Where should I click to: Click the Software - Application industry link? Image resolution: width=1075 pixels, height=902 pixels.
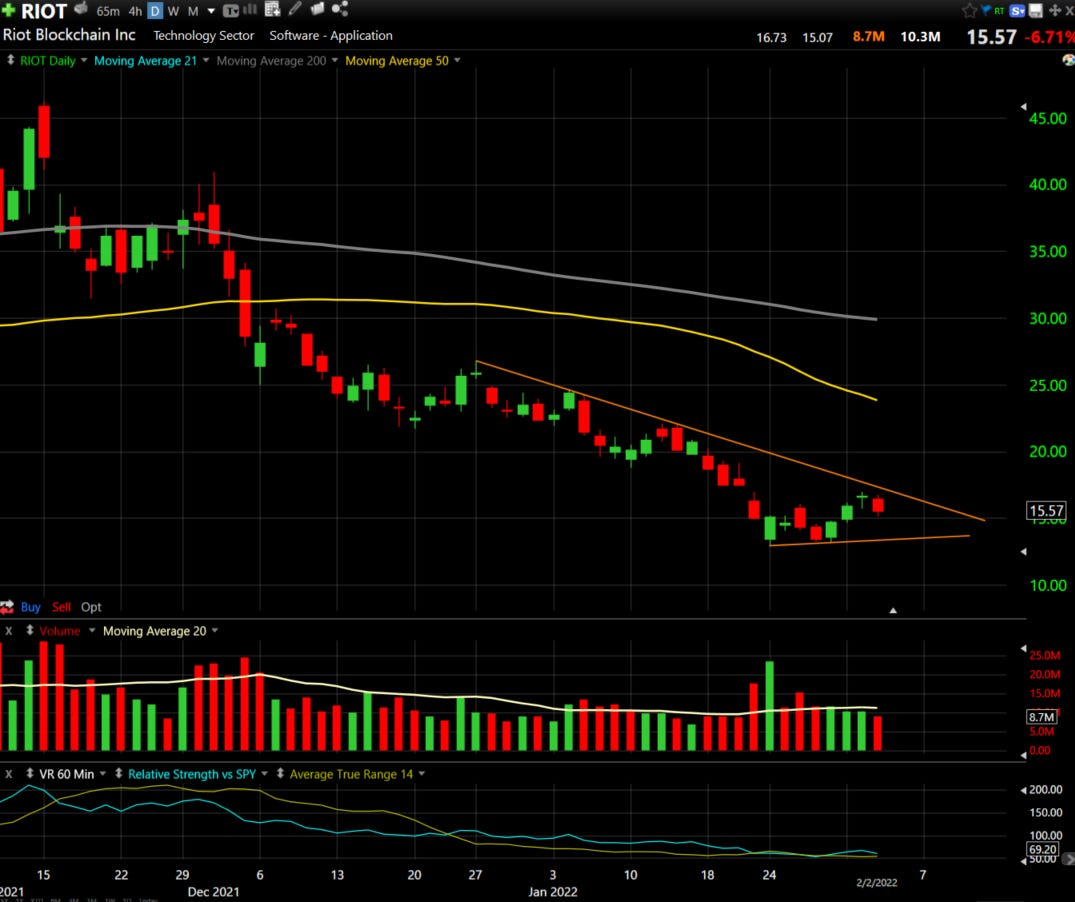coord(331,36)
